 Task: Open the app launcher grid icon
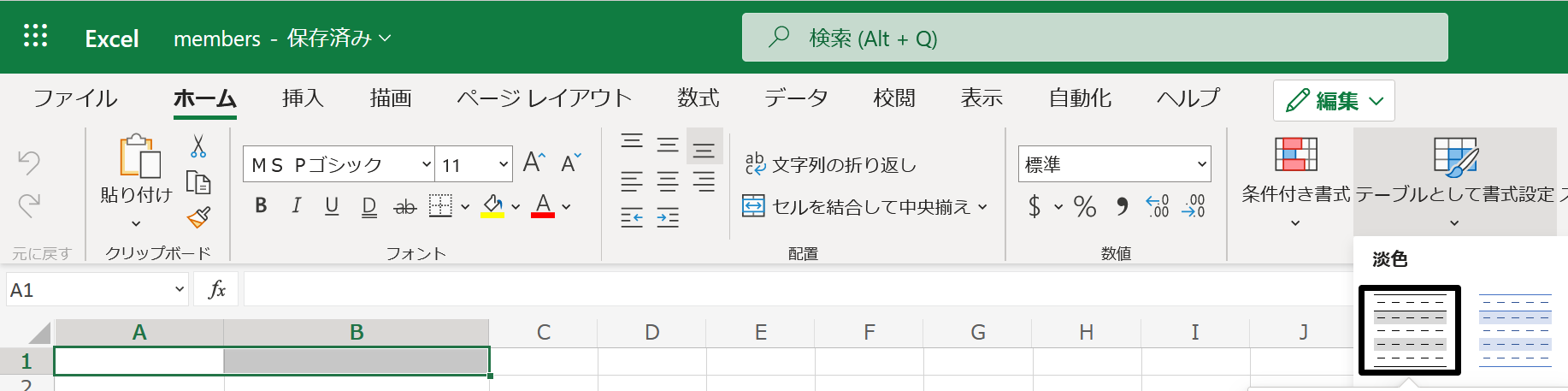coord(35,37)
